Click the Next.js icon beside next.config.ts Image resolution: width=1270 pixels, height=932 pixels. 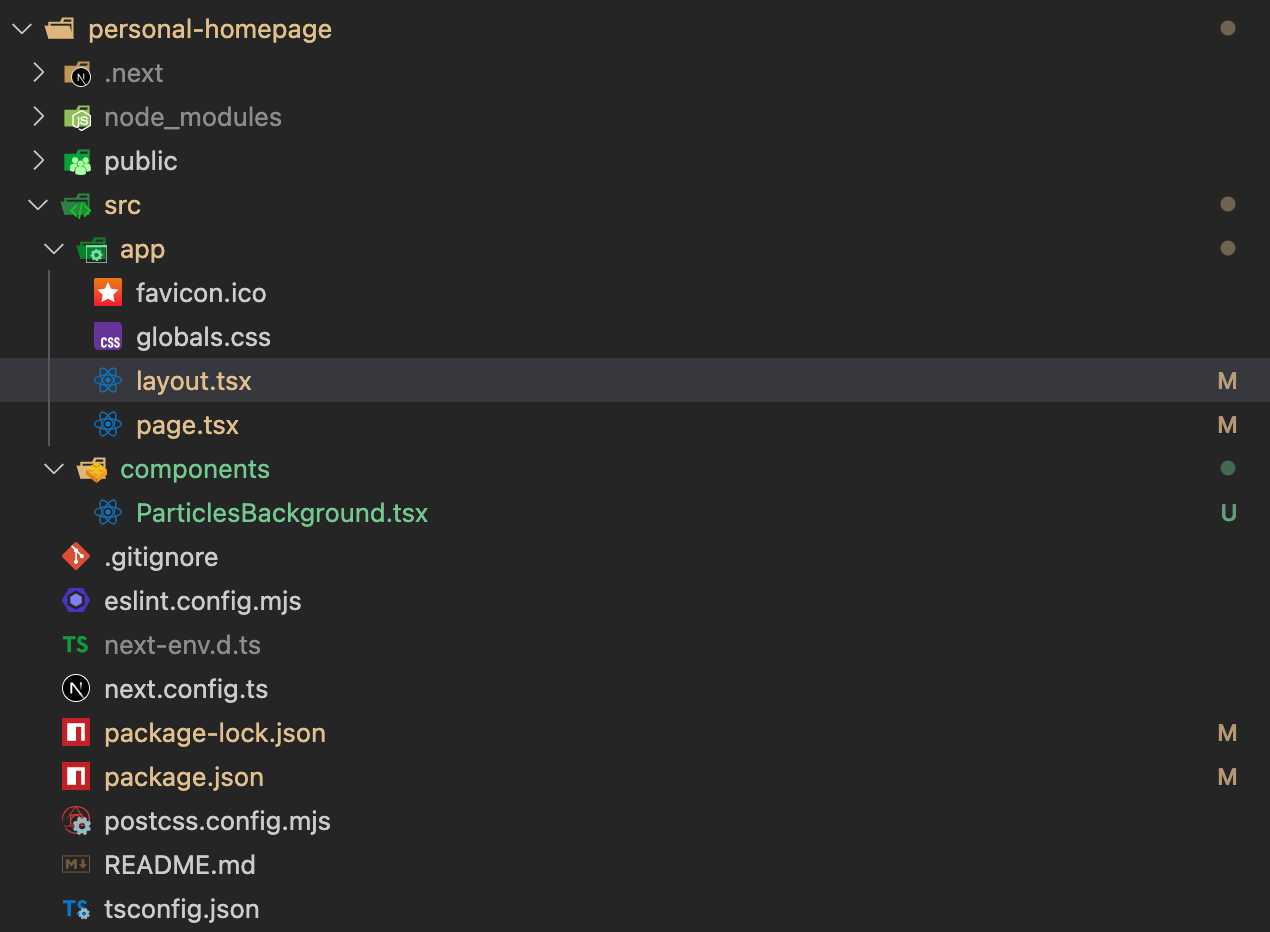click(75, 688)
